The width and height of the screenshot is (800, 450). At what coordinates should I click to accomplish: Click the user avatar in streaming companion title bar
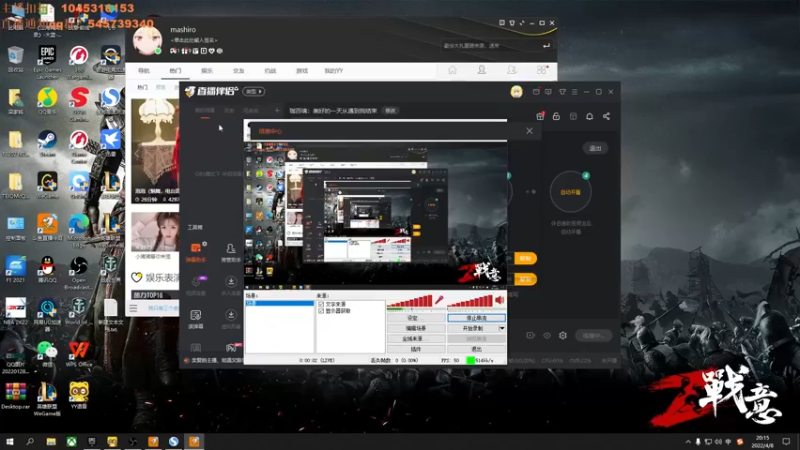click(516, 92)
